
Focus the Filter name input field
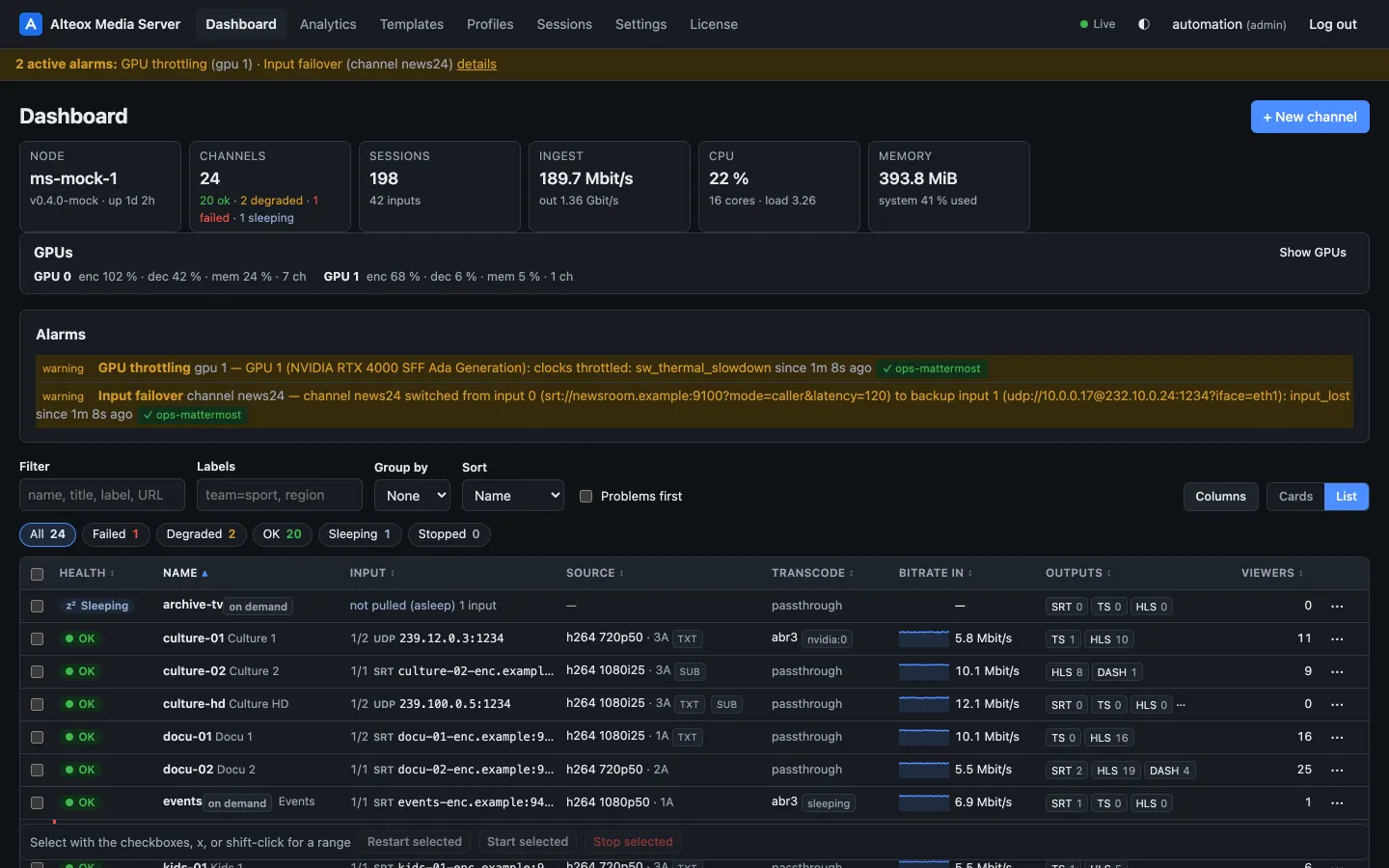pos(102,495)
